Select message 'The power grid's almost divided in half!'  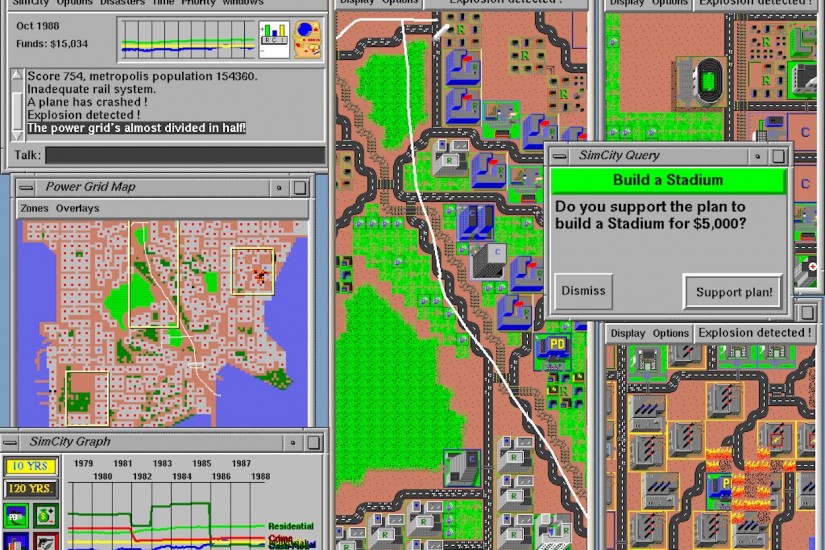point(136,128)
